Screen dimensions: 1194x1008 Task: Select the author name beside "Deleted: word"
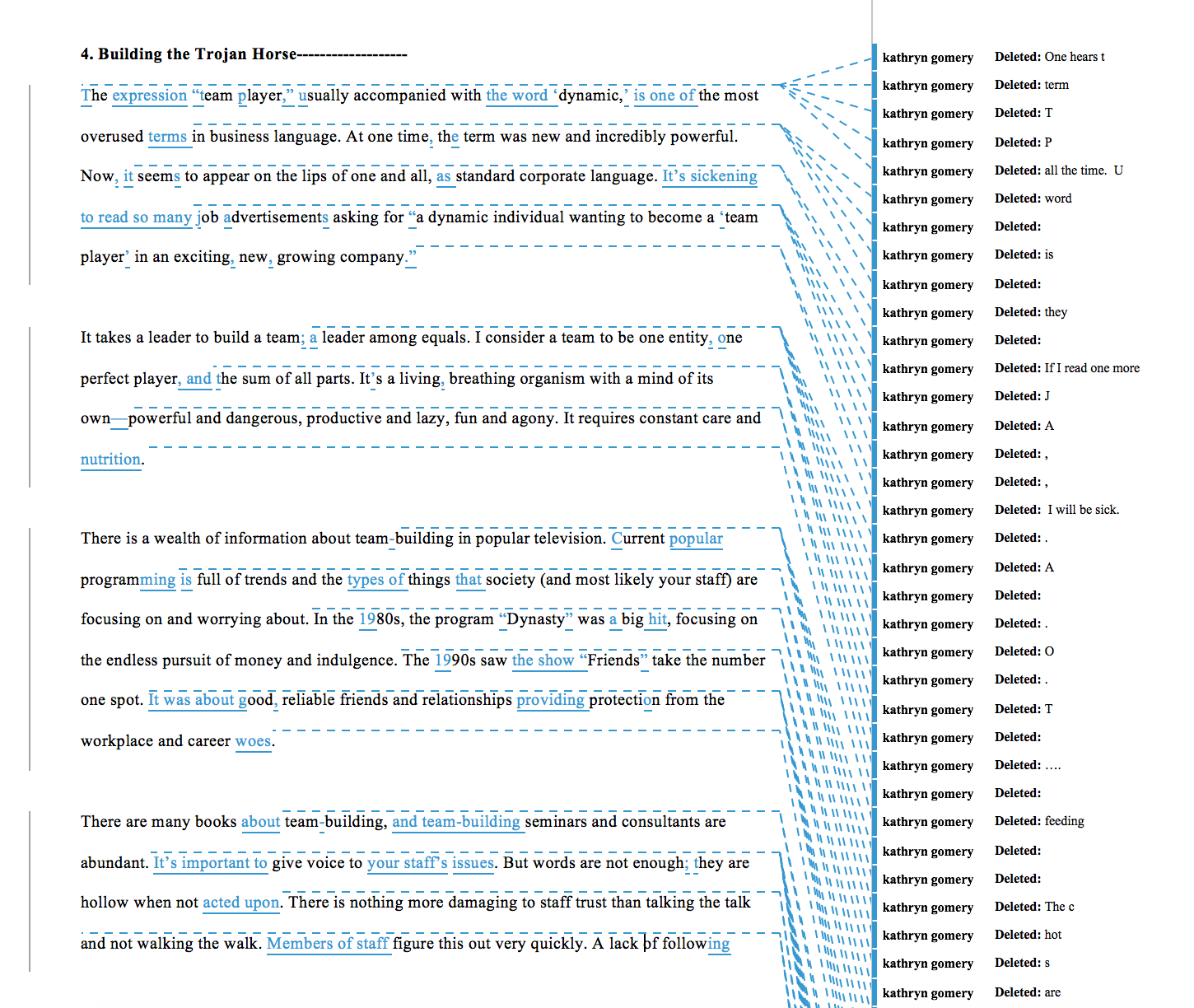tap(928, 199)
